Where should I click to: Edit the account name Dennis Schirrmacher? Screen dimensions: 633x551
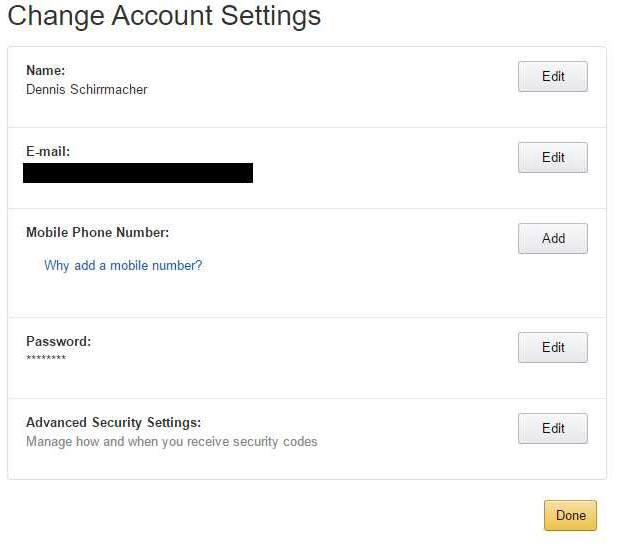[553, 76]
